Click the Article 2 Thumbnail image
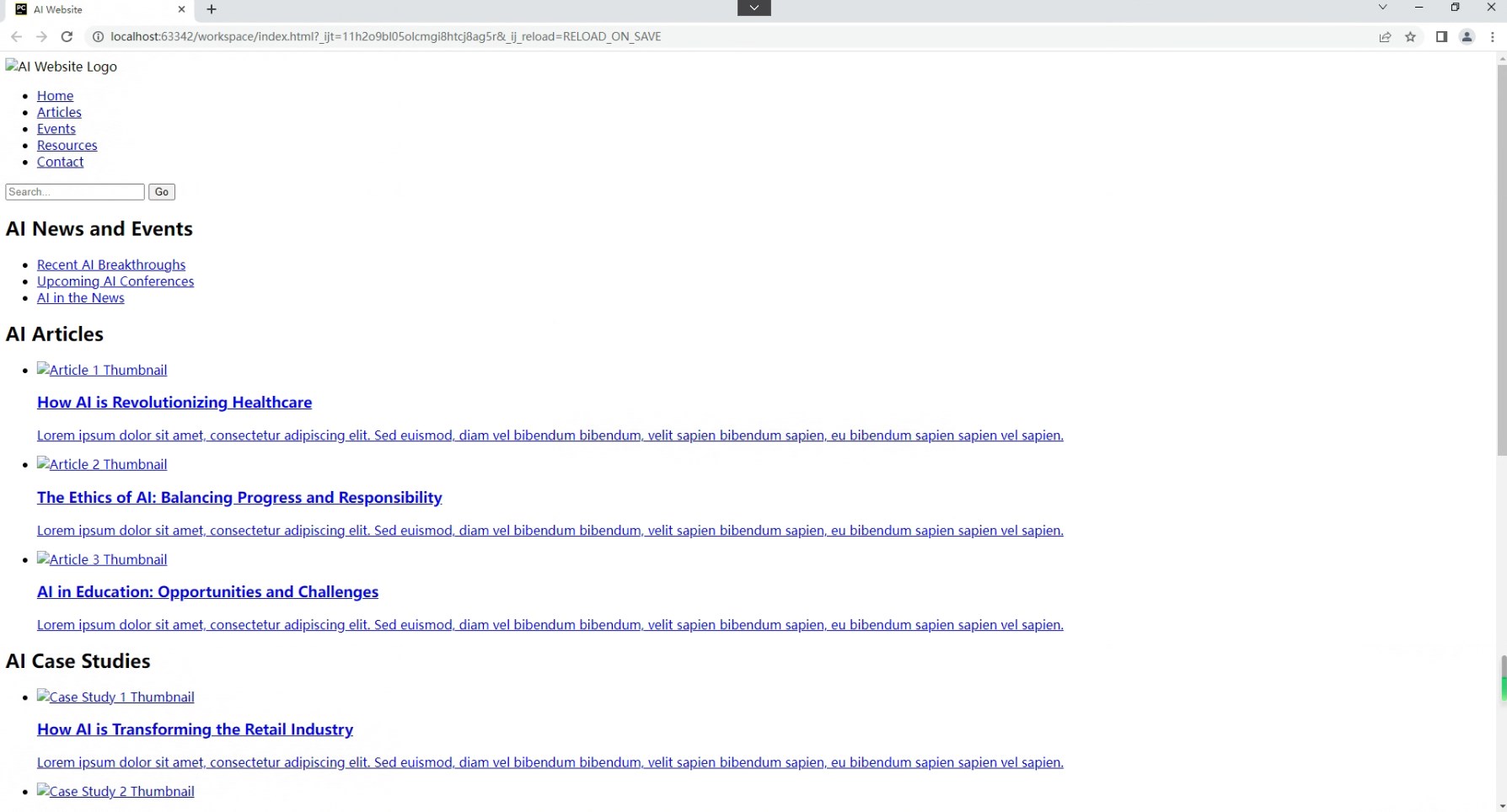The image size is (1507, 812). [102, 464]
